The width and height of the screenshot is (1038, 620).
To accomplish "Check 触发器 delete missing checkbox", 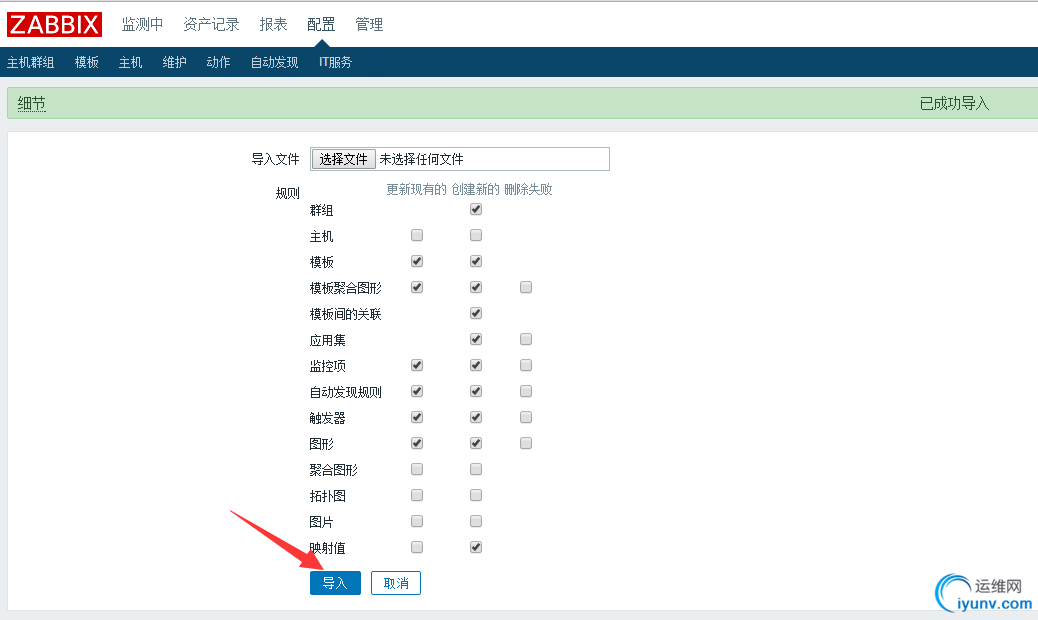I will click(526, 417).
